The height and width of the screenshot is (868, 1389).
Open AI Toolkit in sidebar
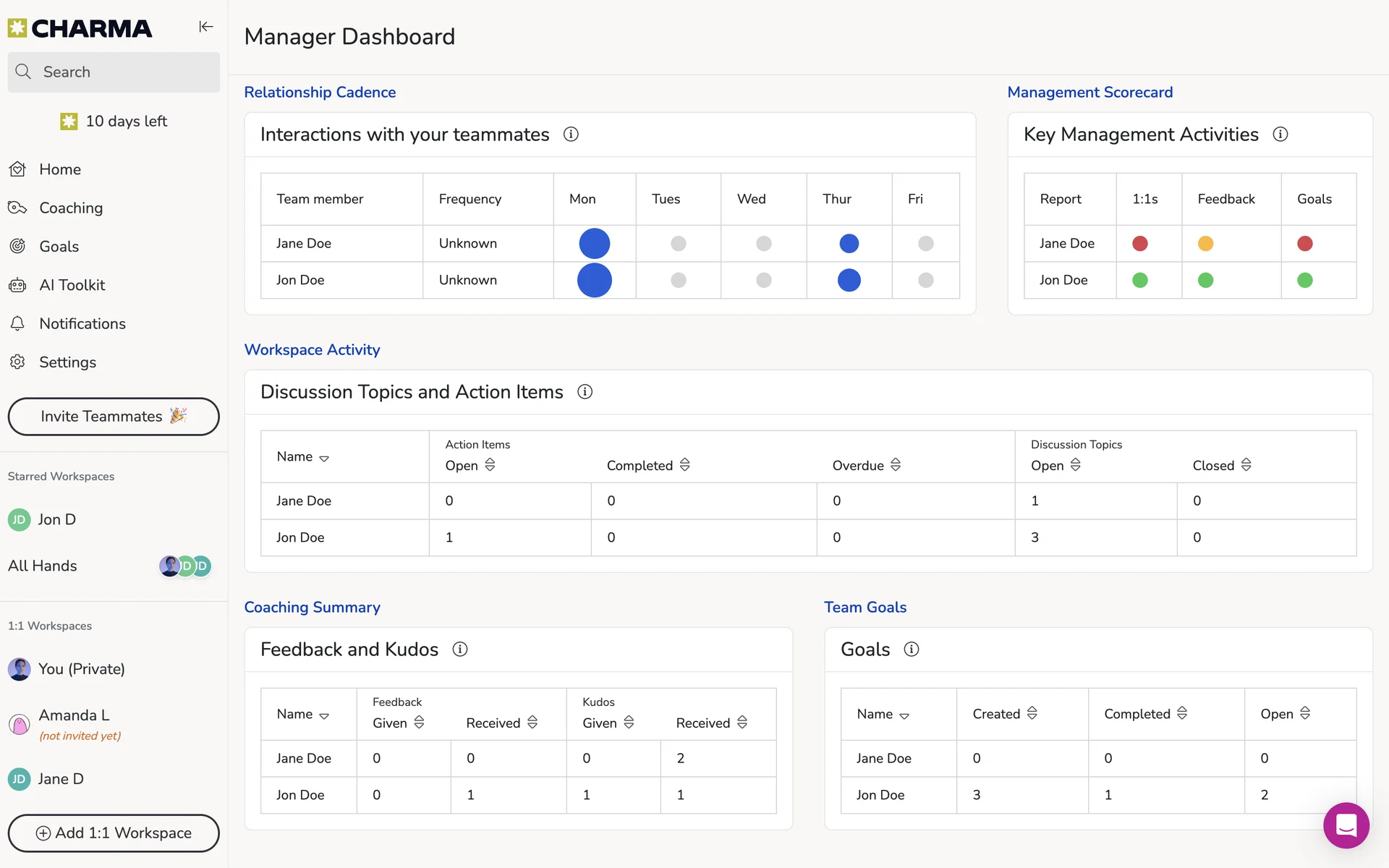72,285
